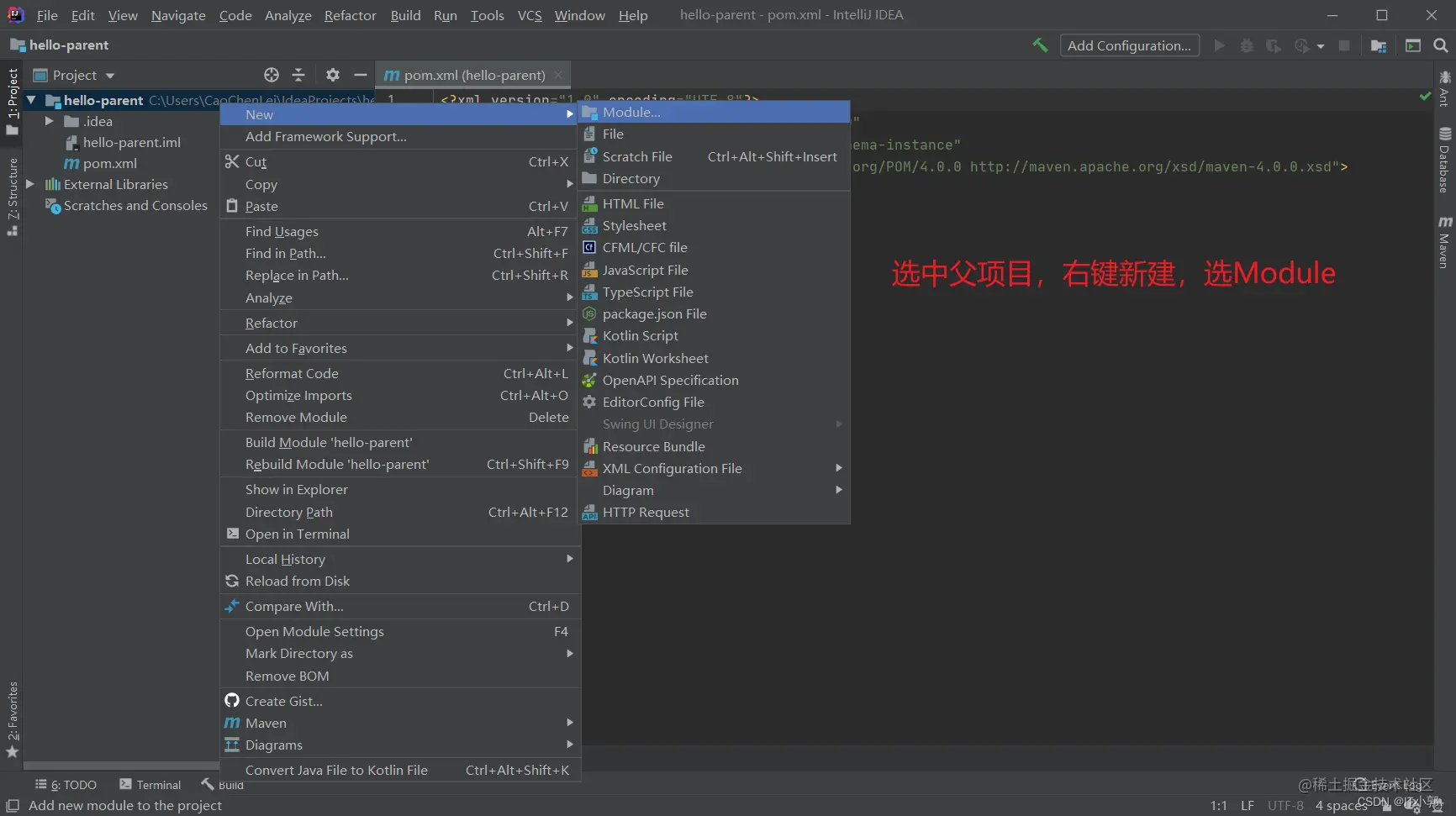
Task: Expand the Refactor submenu
Action: [400, 323]
